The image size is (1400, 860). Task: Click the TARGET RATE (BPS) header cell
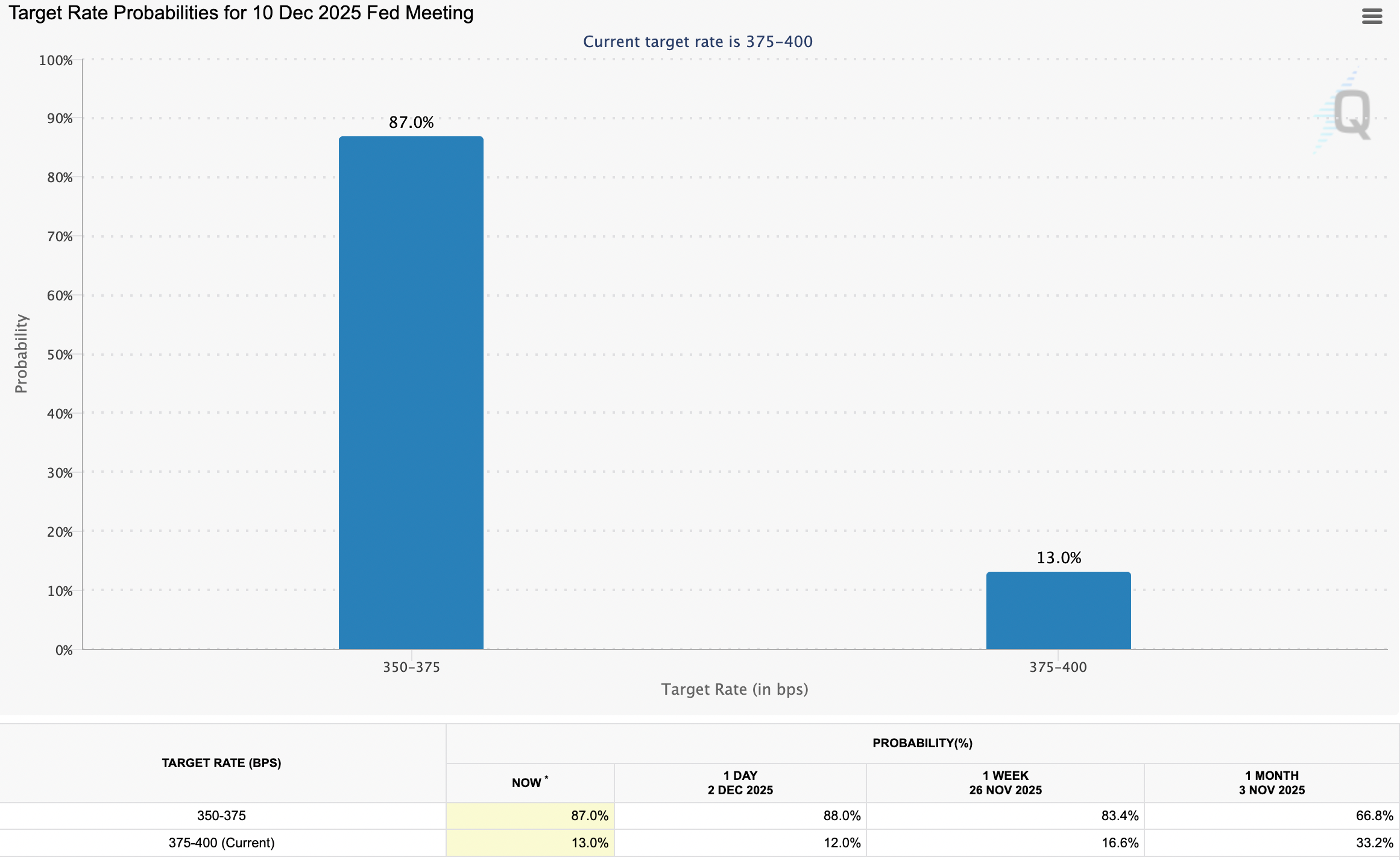221,763
